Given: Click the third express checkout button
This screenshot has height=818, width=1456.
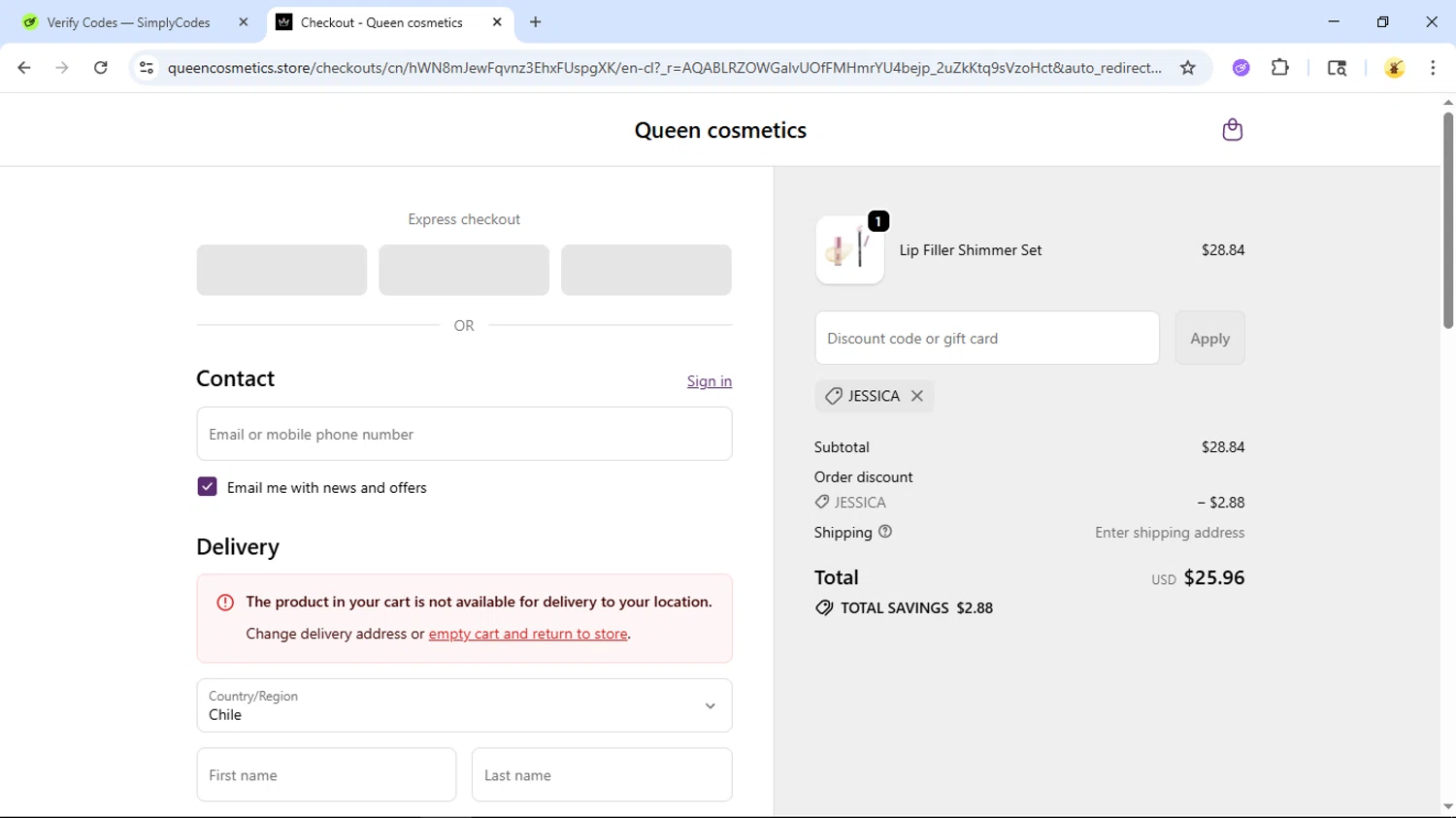Looking at the screenshot, I should 646,270.
